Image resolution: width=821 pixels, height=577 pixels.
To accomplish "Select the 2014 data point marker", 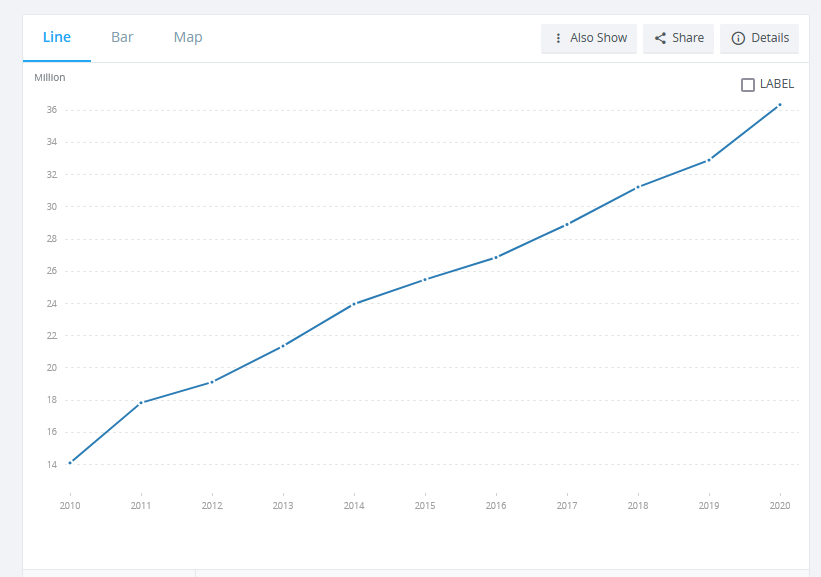I will [354, 304].
